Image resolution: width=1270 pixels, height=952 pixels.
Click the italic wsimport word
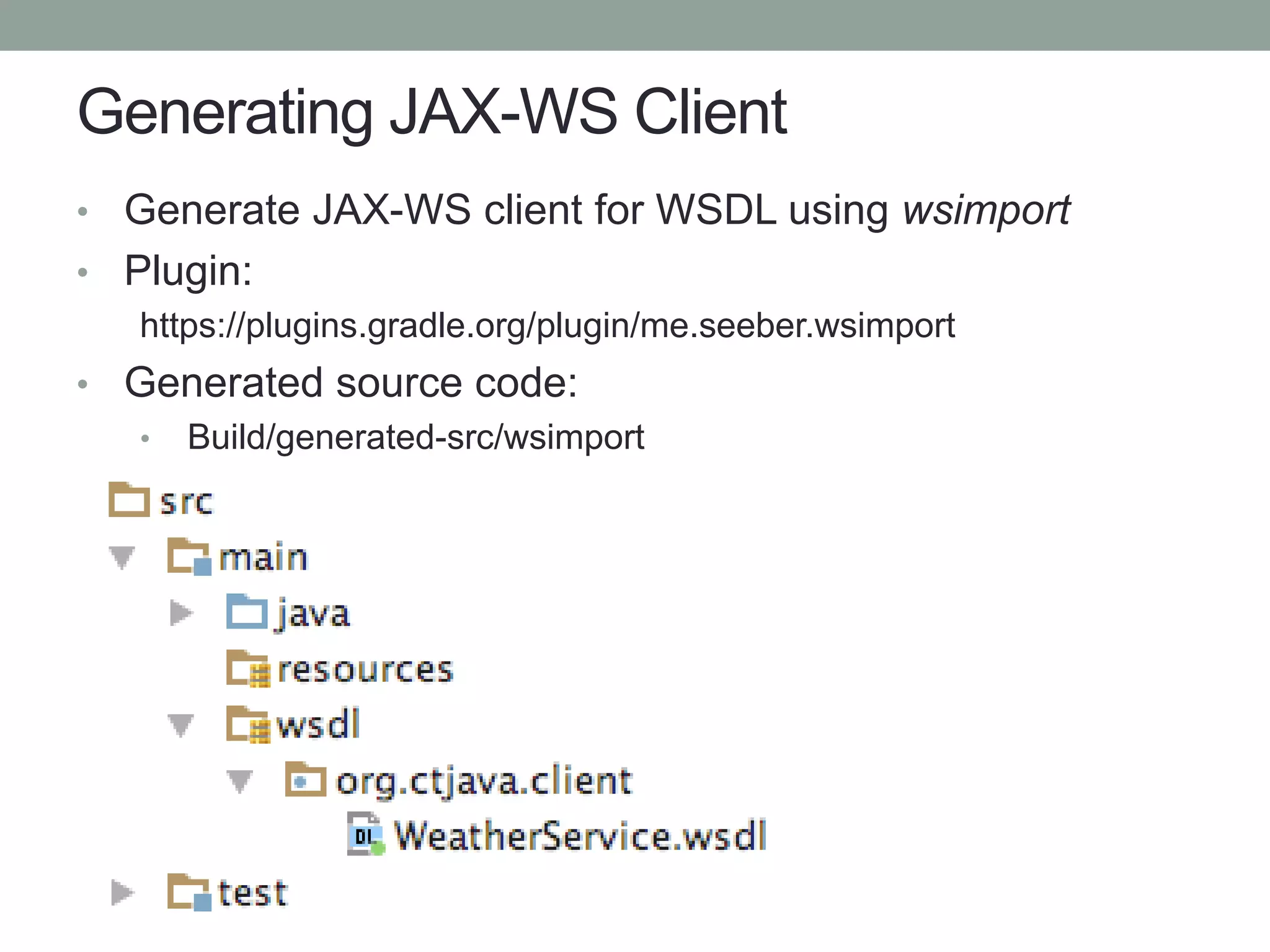(x=987, y=211)
